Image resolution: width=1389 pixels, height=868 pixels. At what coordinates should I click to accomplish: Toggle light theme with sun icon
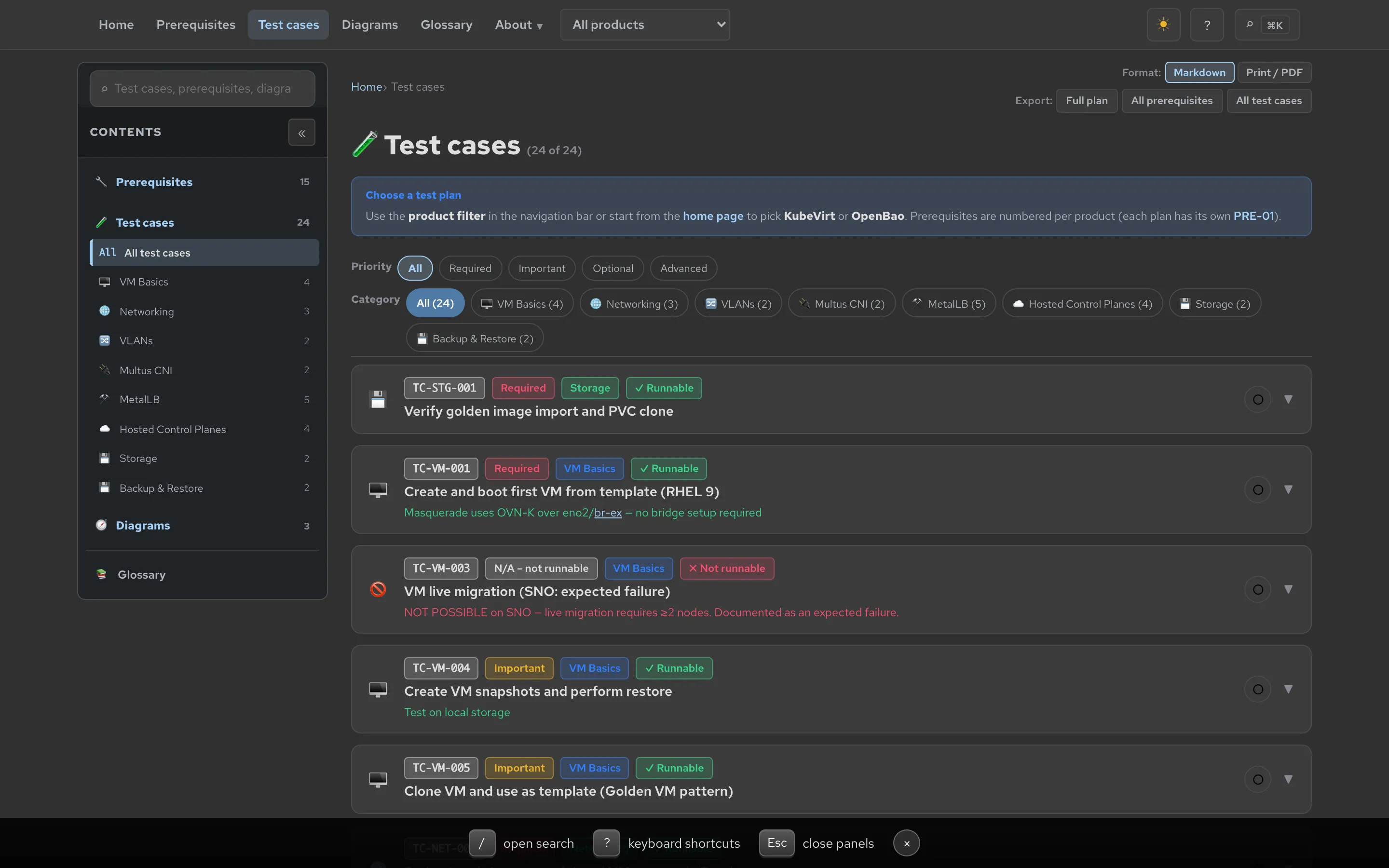pyautogui.click(x=1163, y=25)
